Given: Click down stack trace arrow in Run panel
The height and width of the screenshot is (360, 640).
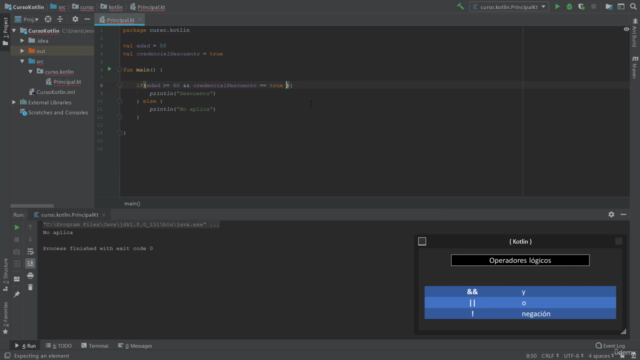Looking at the screenshot, I should pos(30,239).
